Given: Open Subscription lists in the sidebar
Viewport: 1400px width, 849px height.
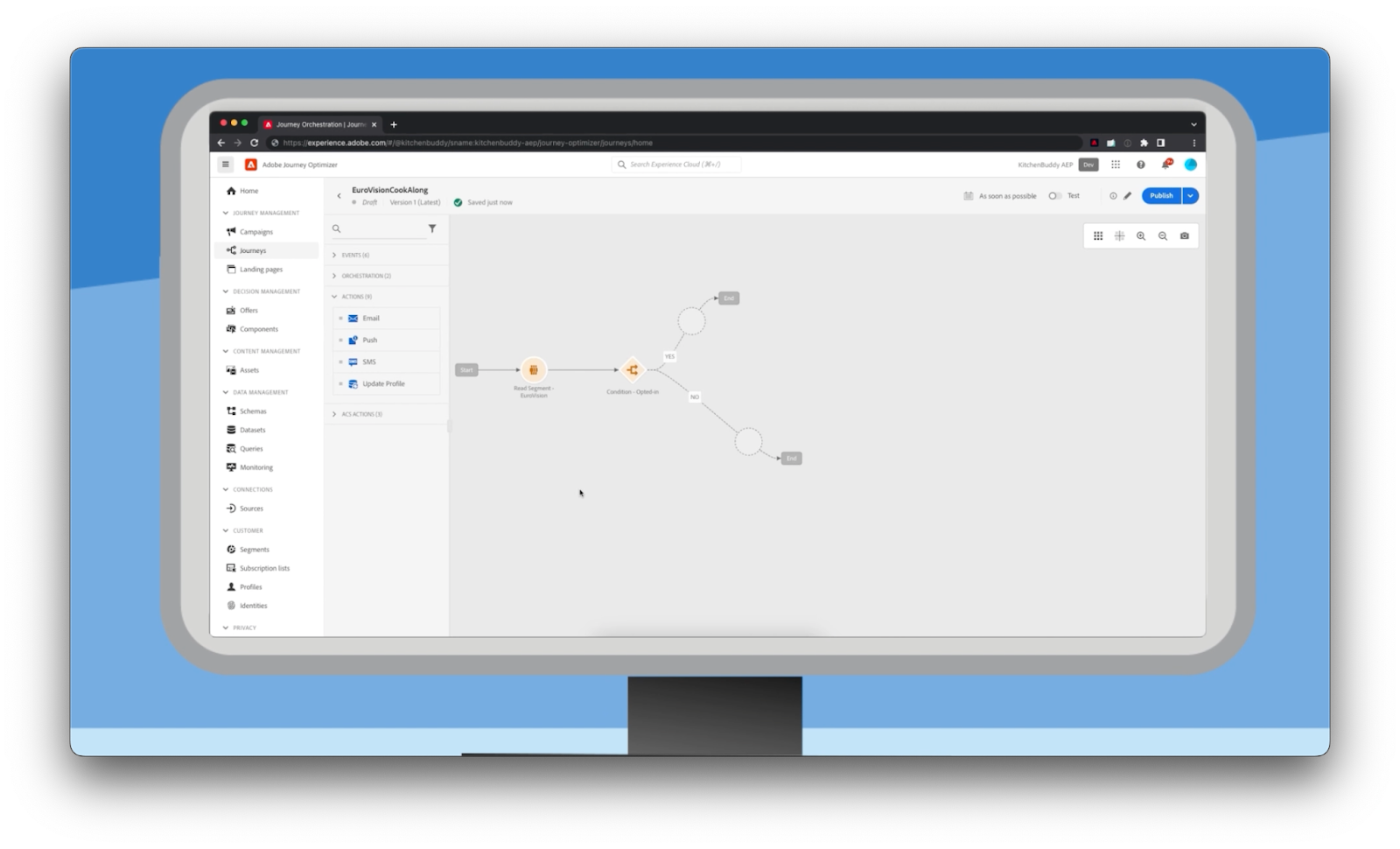Looking at the screenshot, I should (x=257, y=568).
